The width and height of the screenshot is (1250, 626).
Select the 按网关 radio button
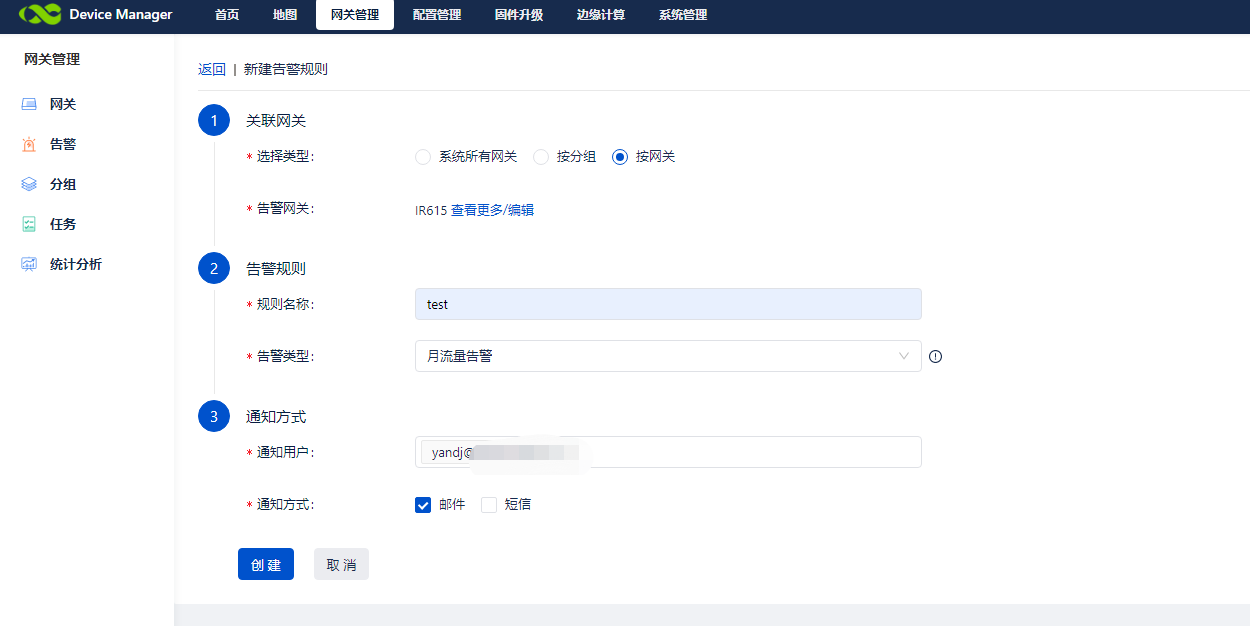click(620, 157)
